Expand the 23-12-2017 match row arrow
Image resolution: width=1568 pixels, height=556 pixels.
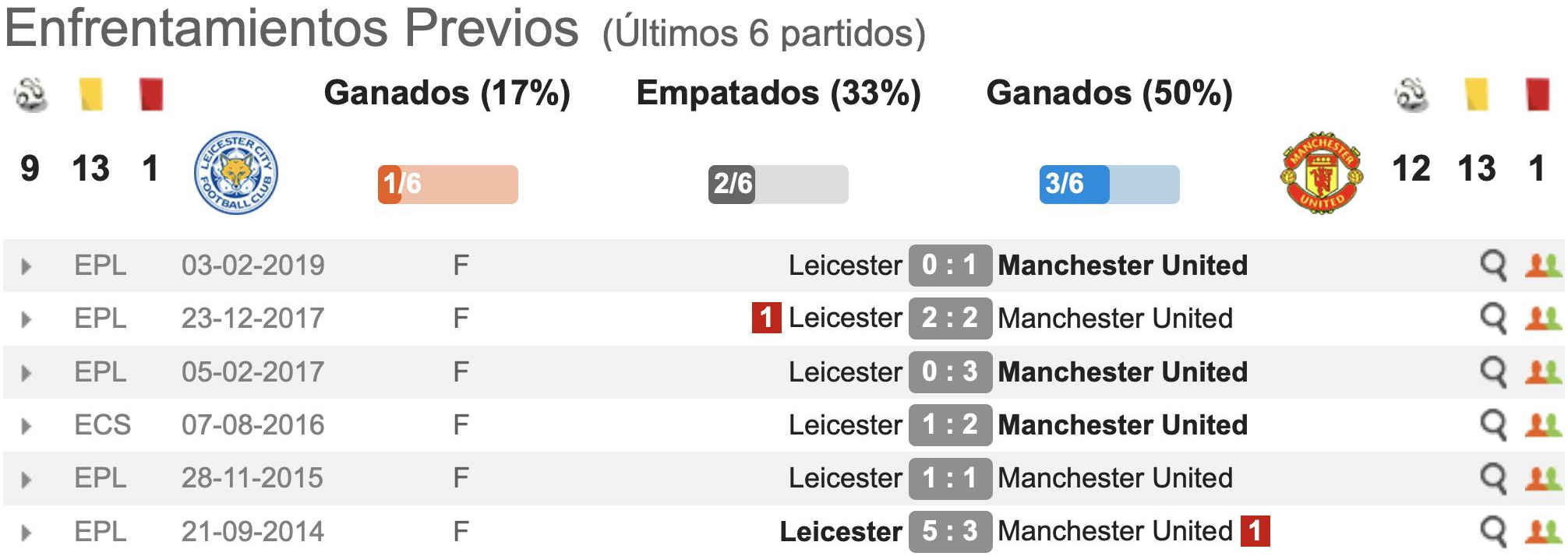click(26, 319)
